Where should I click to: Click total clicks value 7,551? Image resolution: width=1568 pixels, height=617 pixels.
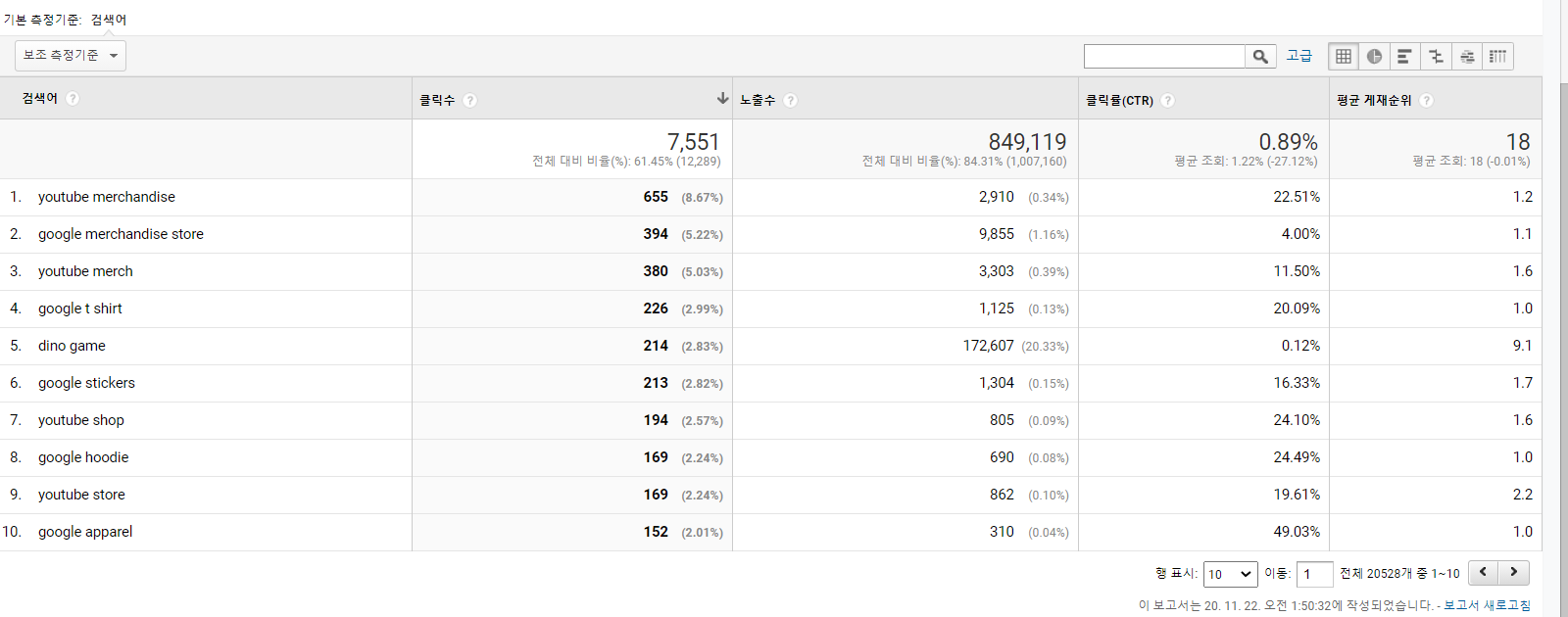click(694, 142)
